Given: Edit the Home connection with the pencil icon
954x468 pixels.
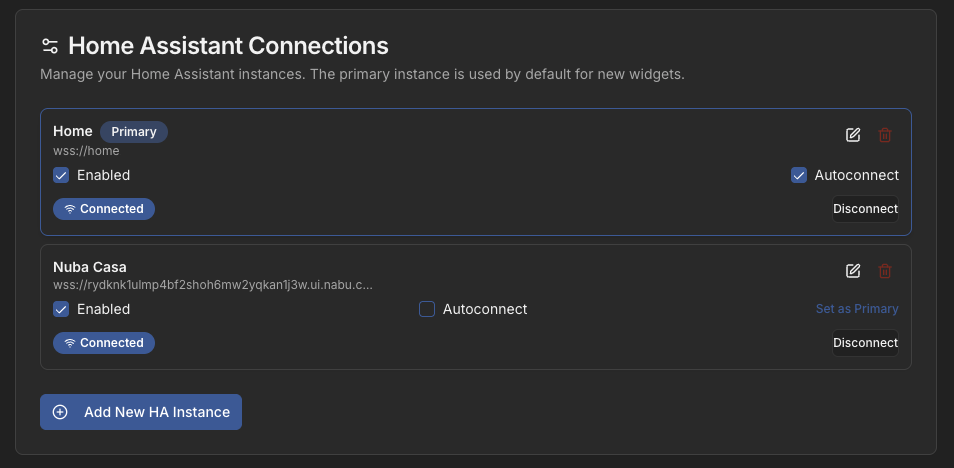Looking at the screenshot, I should (853, 135).
